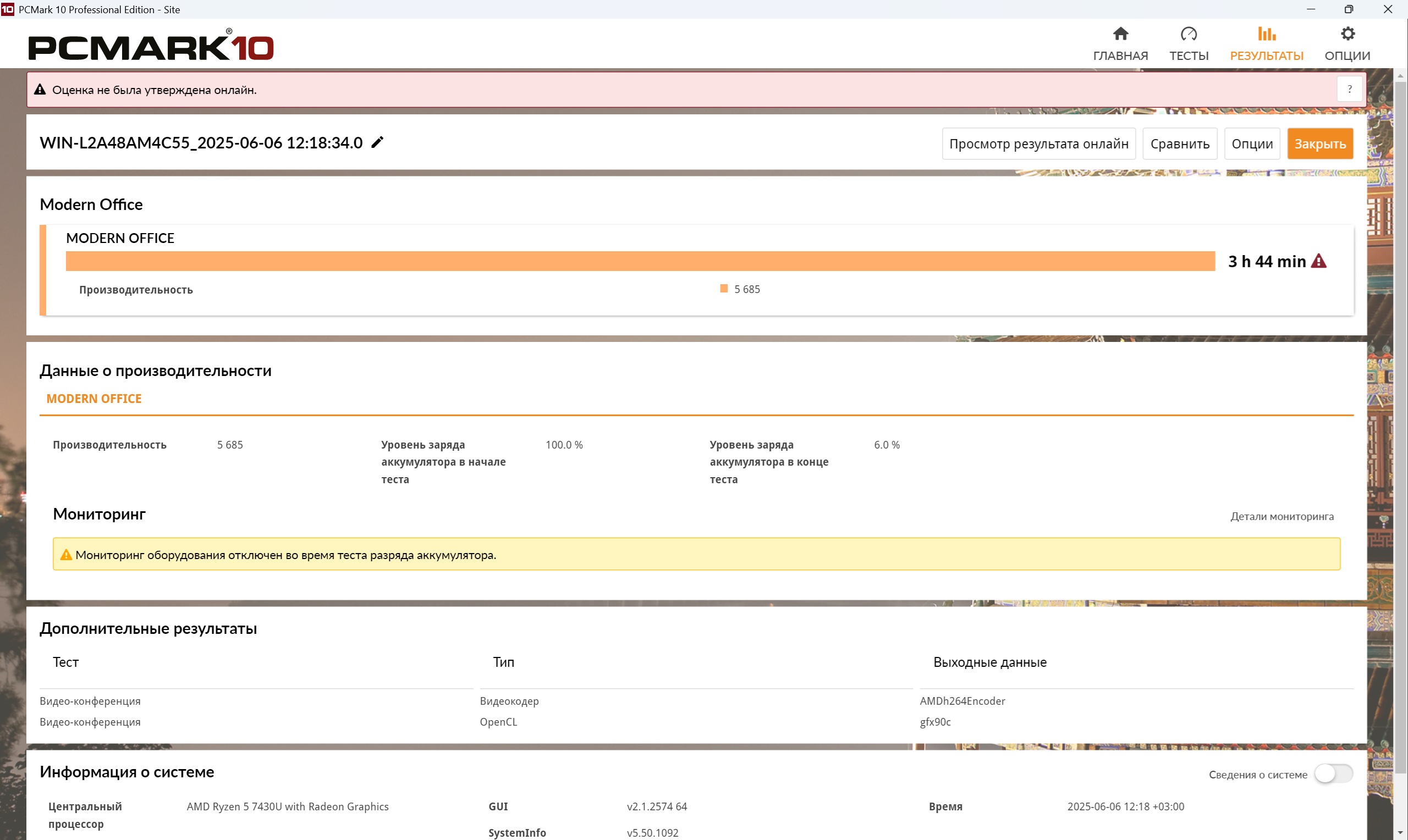Click the Опции button near Закрыть

pos(1251,144)
